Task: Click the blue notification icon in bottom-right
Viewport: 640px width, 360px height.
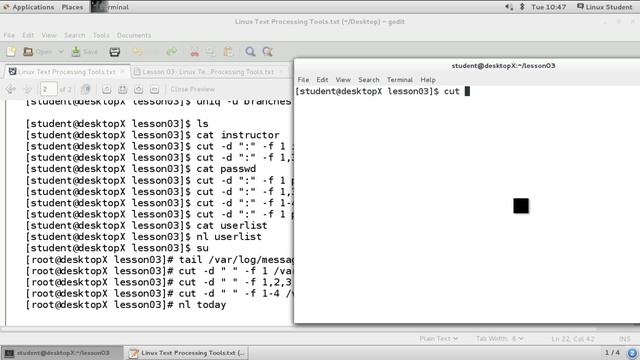Action: click(x=632, y=353)
